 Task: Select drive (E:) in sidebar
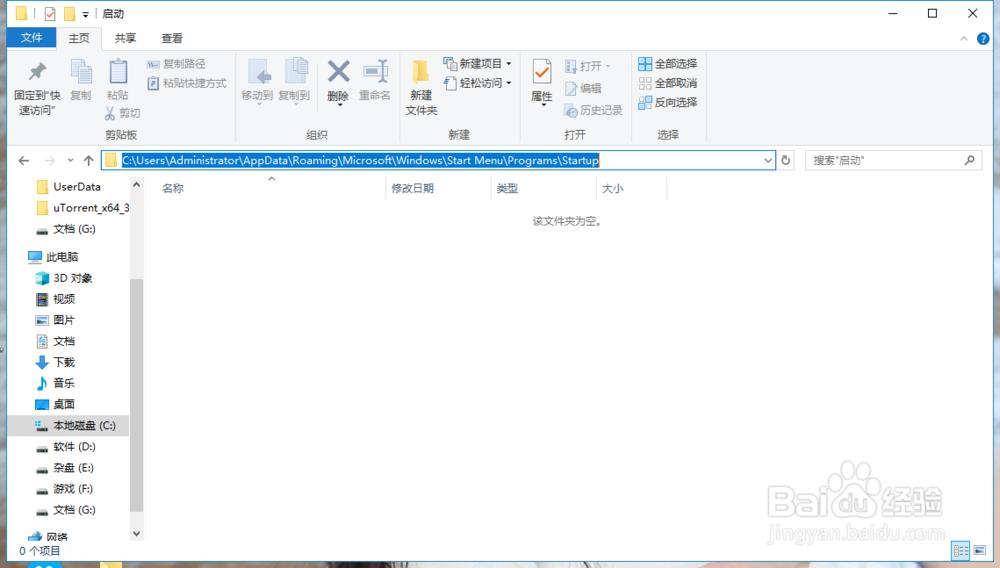(65, 468)
